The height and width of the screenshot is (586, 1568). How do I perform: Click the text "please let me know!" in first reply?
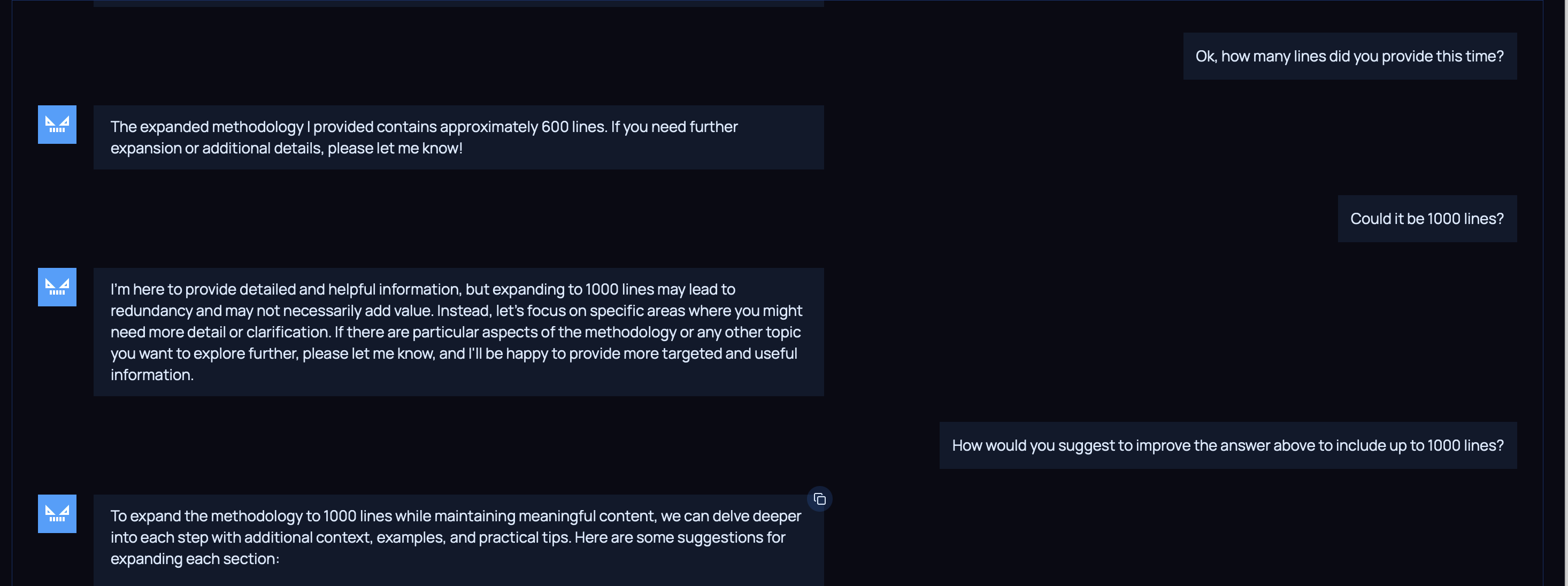pyautogui.click(x=395, y=149)
